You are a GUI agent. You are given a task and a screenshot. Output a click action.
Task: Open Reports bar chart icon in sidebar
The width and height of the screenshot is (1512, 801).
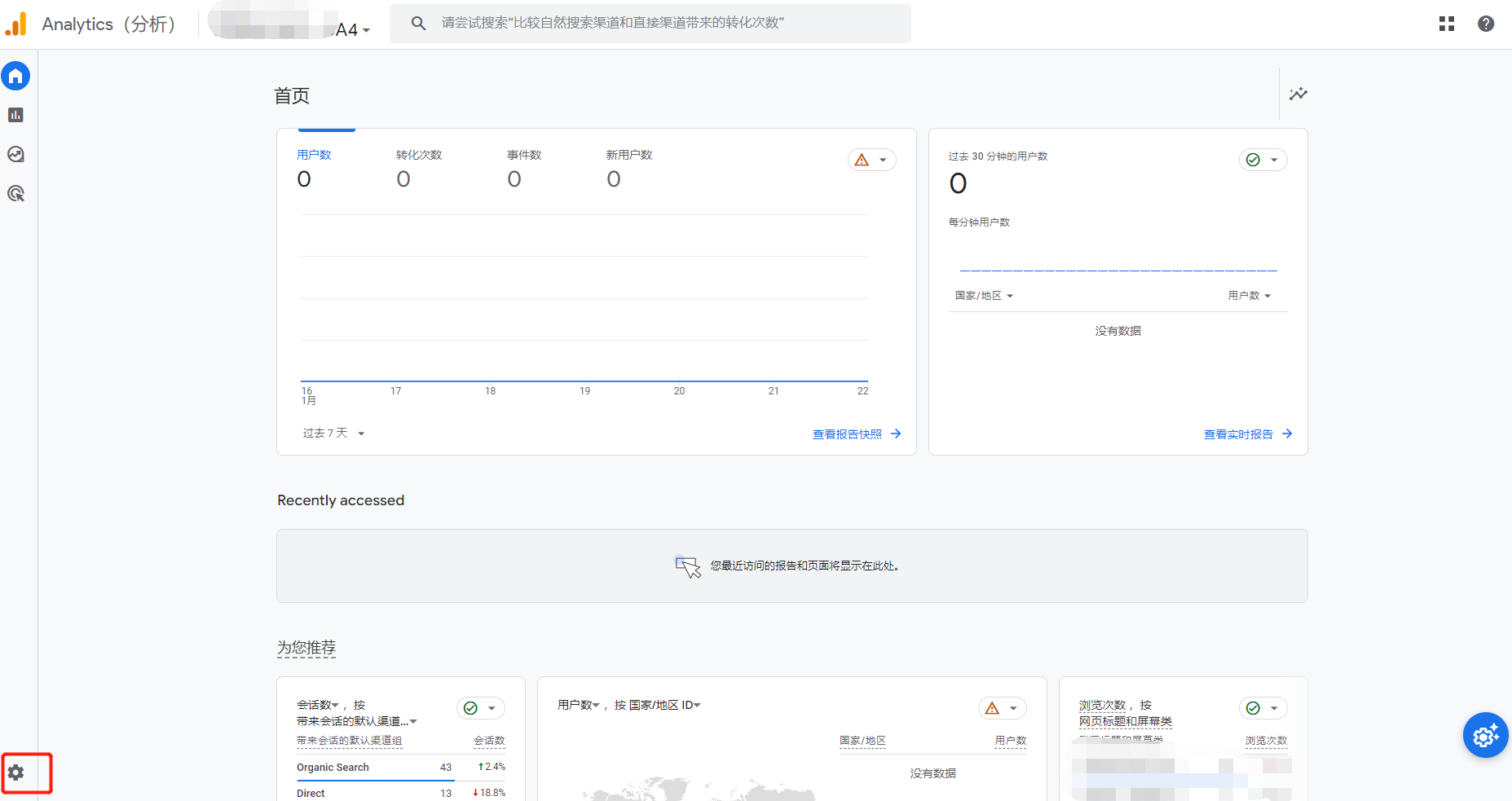click(15, 115)
